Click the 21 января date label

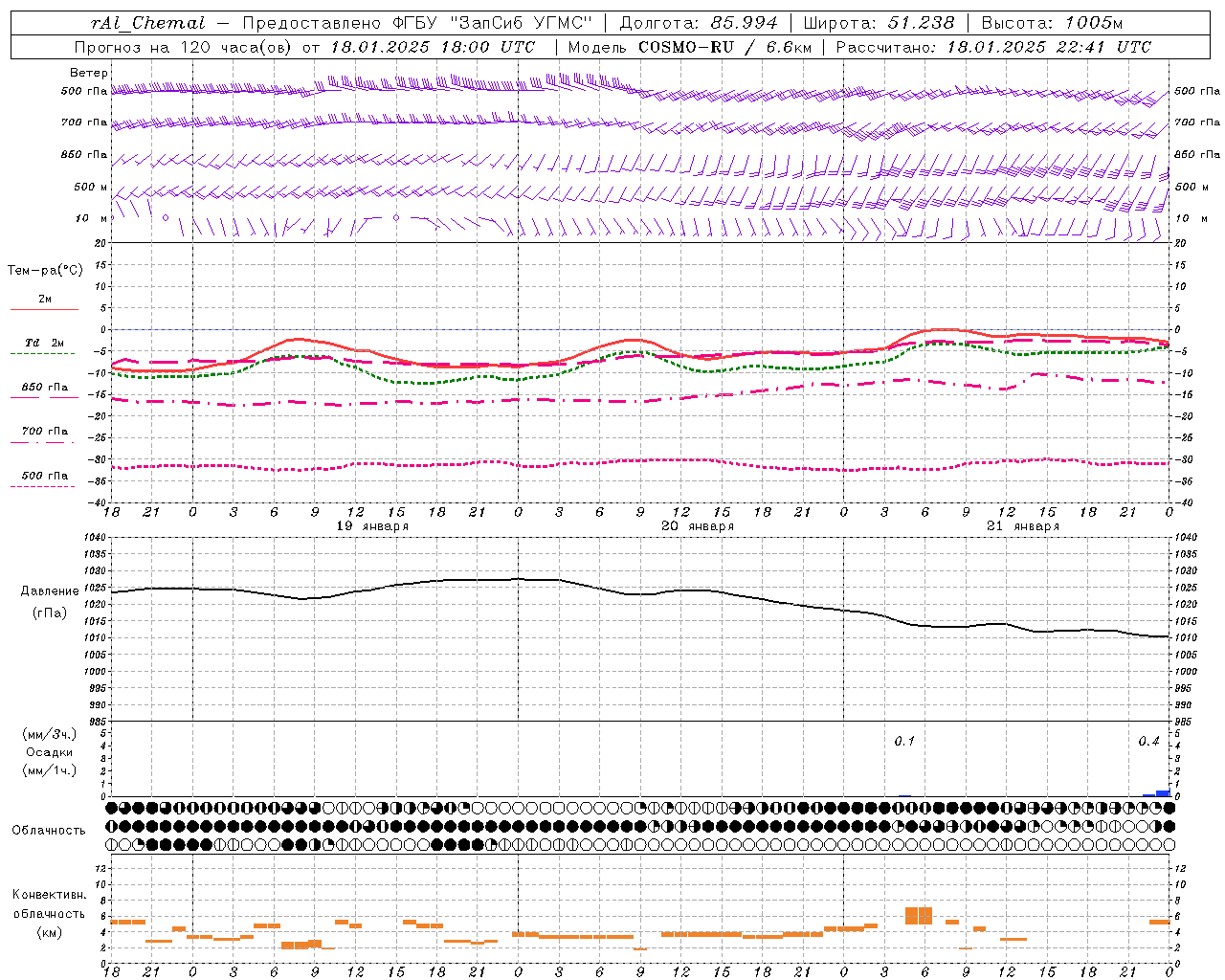1023,526
